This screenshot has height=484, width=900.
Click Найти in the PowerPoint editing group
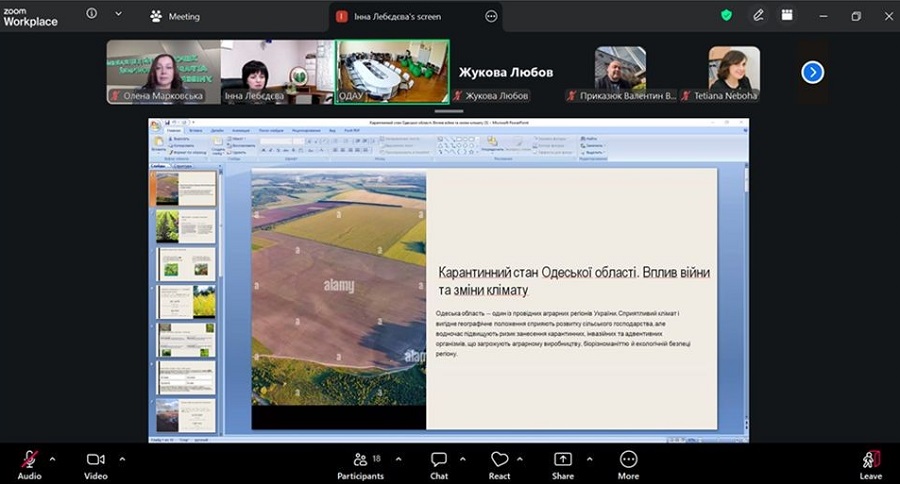tap(589, 138)
